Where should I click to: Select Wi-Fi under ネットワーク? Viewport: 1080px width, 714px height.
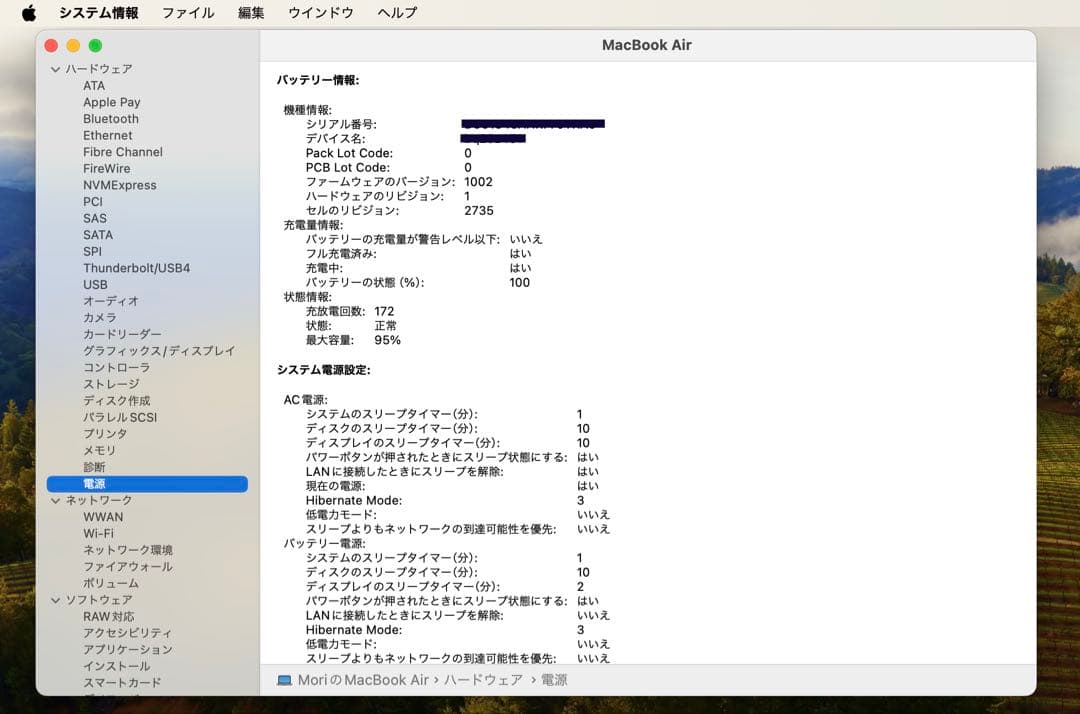point(105,532)
